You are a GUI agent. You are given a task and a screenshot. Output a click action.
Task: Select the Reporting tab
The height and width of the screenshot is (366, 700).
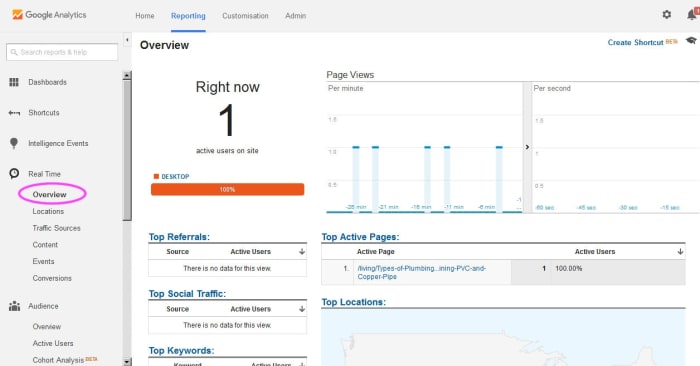(x=188, y=16)
